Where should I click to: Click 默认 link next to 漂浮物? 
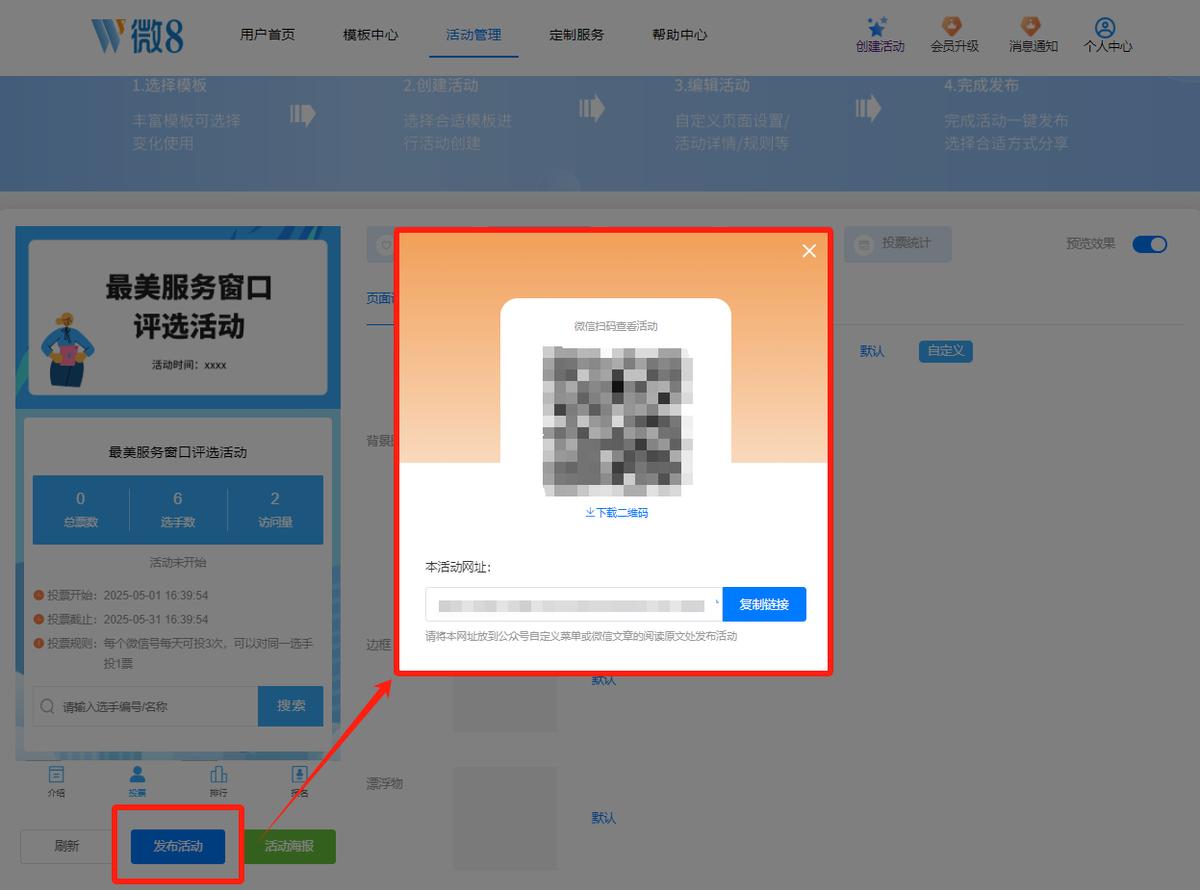tap(604, 817)
